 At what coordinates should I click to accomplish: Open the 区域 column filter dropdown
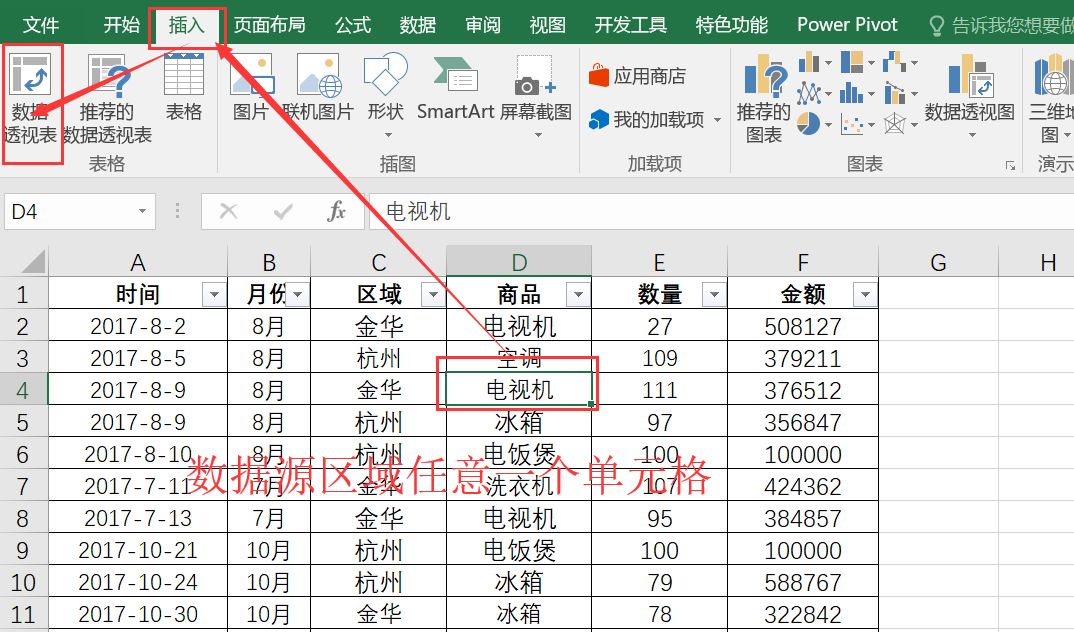(x=433, y=295)
